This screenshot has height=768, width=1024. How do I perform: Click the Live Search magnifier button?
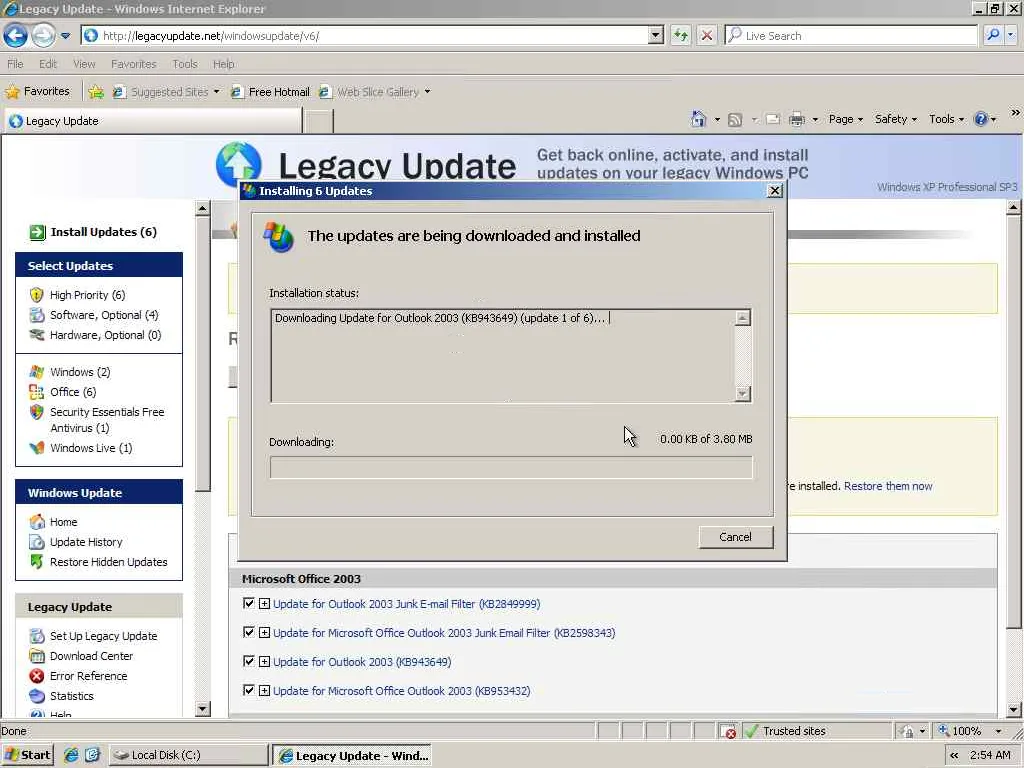pyautogui.click(x=993, y=35)
